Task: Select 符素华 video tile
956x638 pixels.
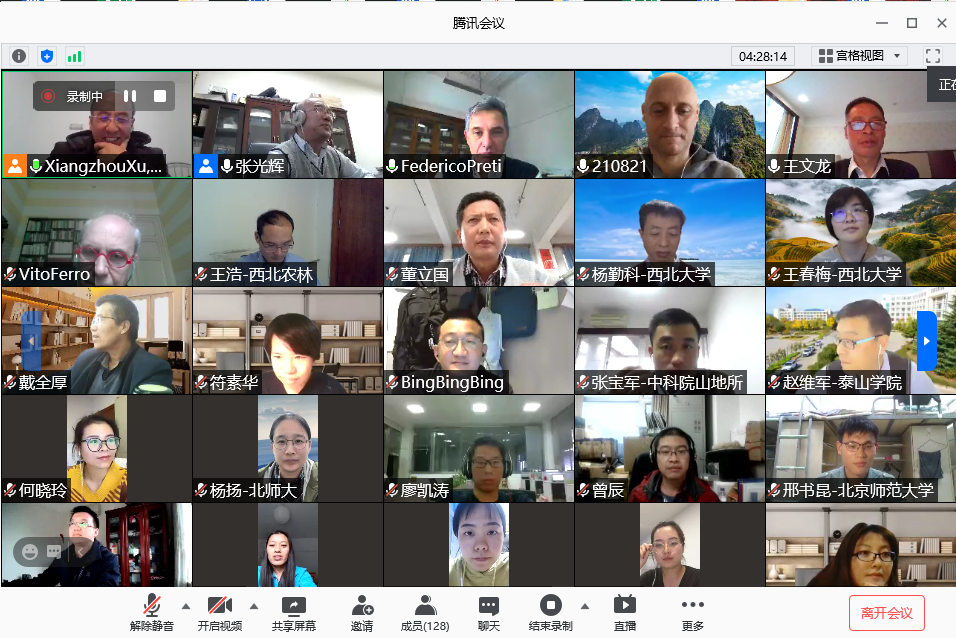Action: [x=288, y=340]
